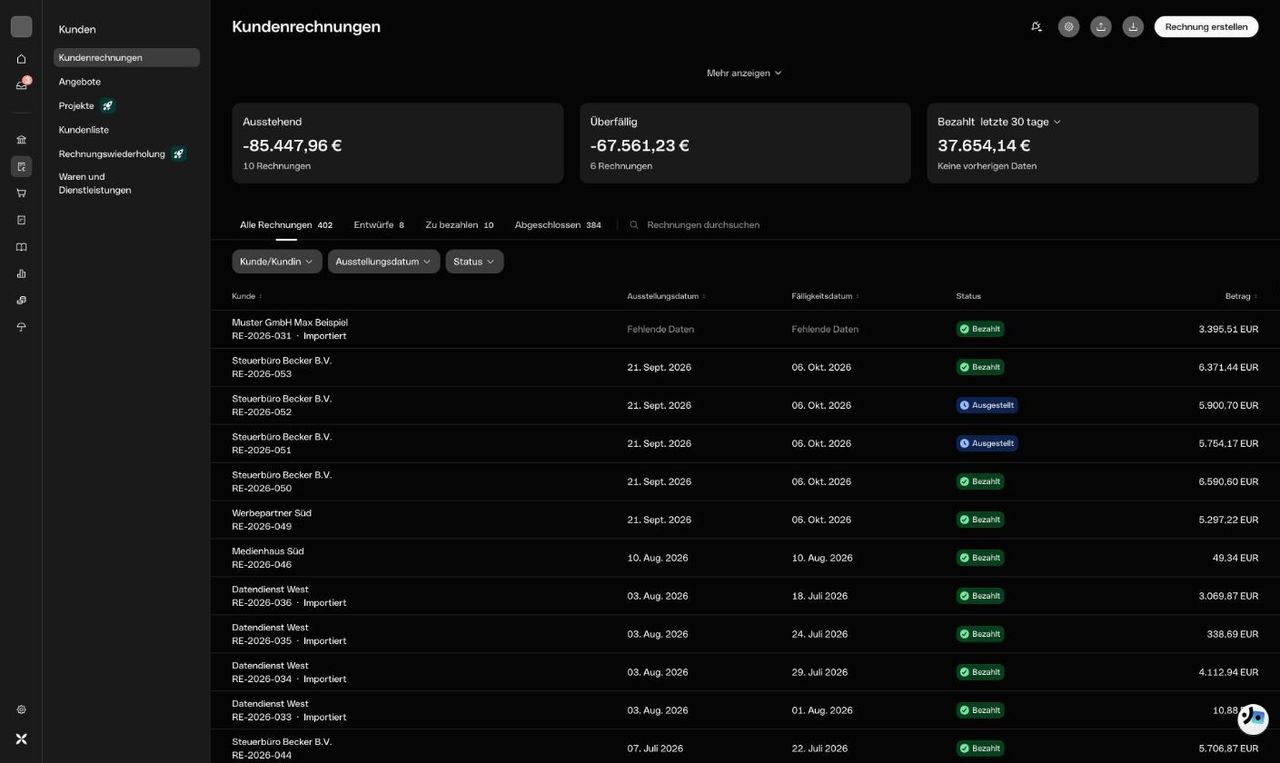The height and width of the screenshot is (763, 1280).
Task: Click the Rechnung erstellen button
Action: coord(1206,27)
